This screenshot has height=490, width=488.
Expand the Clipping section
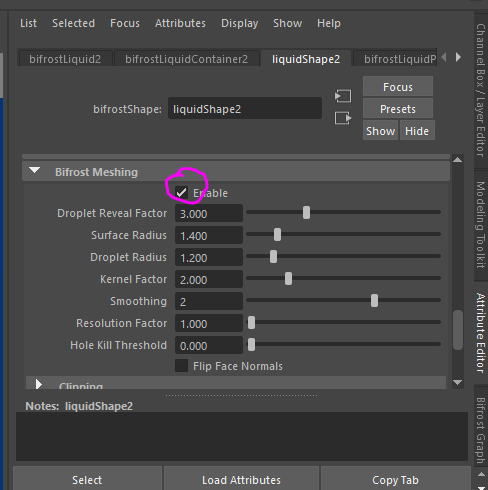click(x=38, y=384)
